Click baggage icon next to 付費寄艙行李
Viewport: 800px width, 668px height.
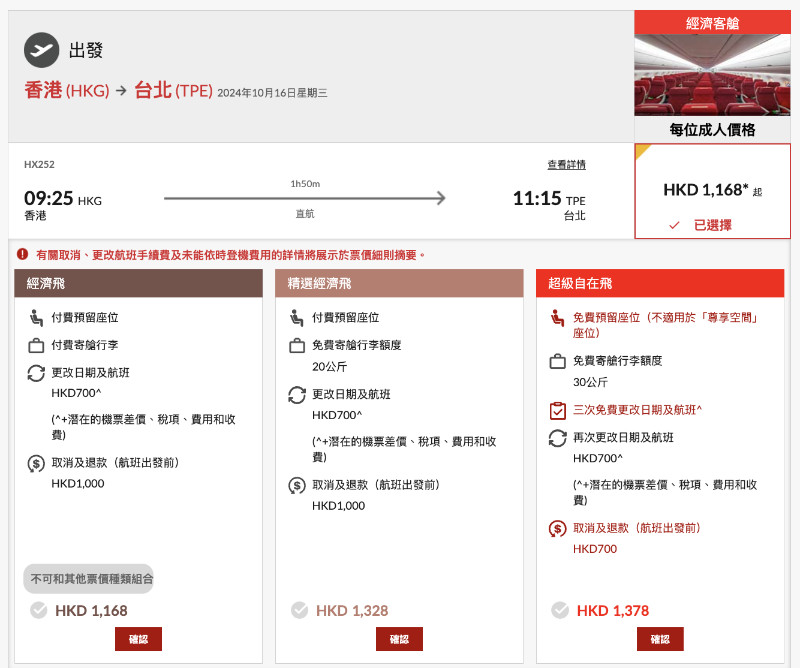click(36, 345)
